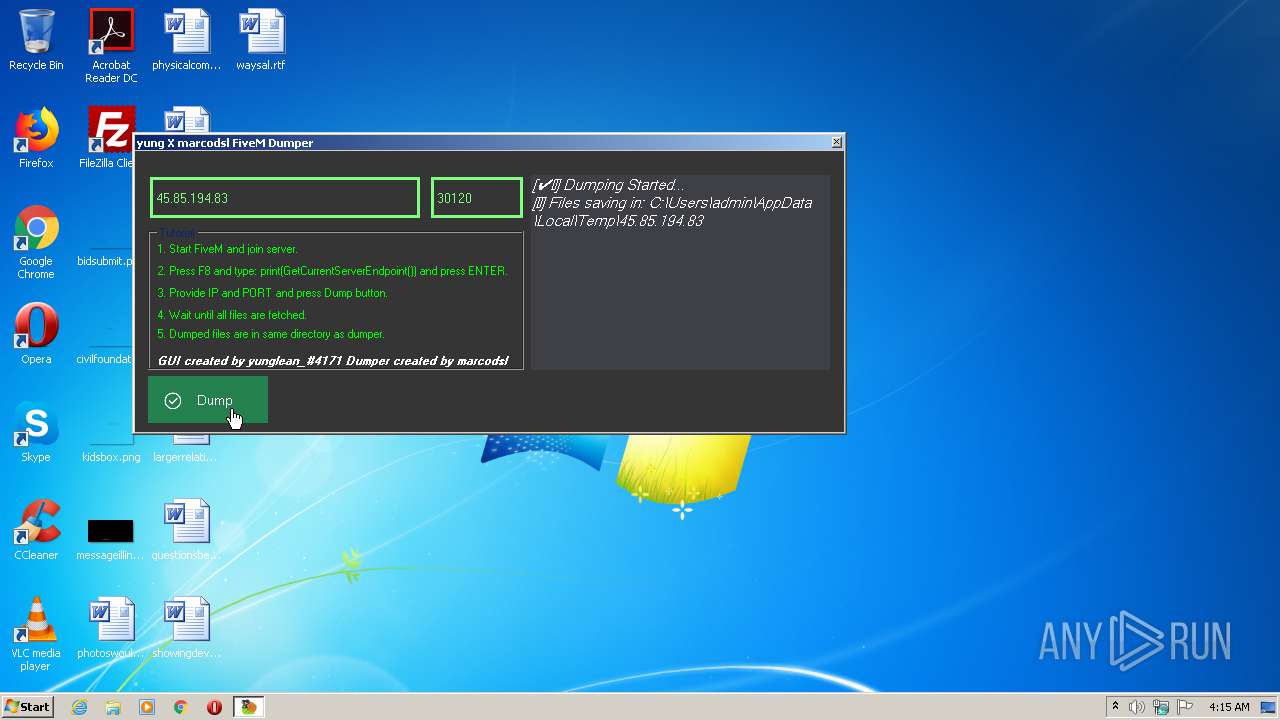The image size is (1280, 720).
Task: Select the messageillin... file icon
Action: click(x=110, y=537)
